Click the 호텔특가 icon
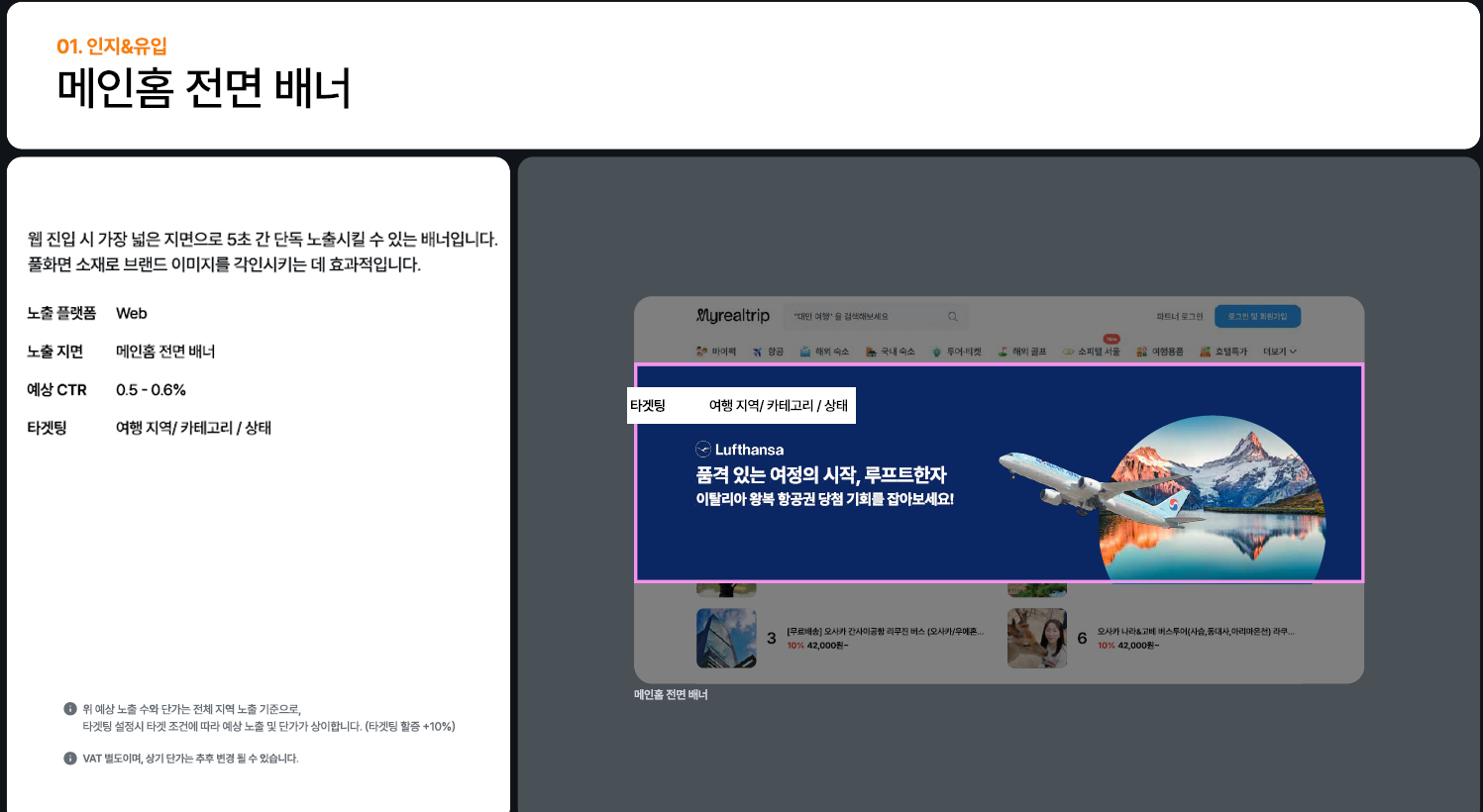The image size is (1483, 812). pos(1205,352)
